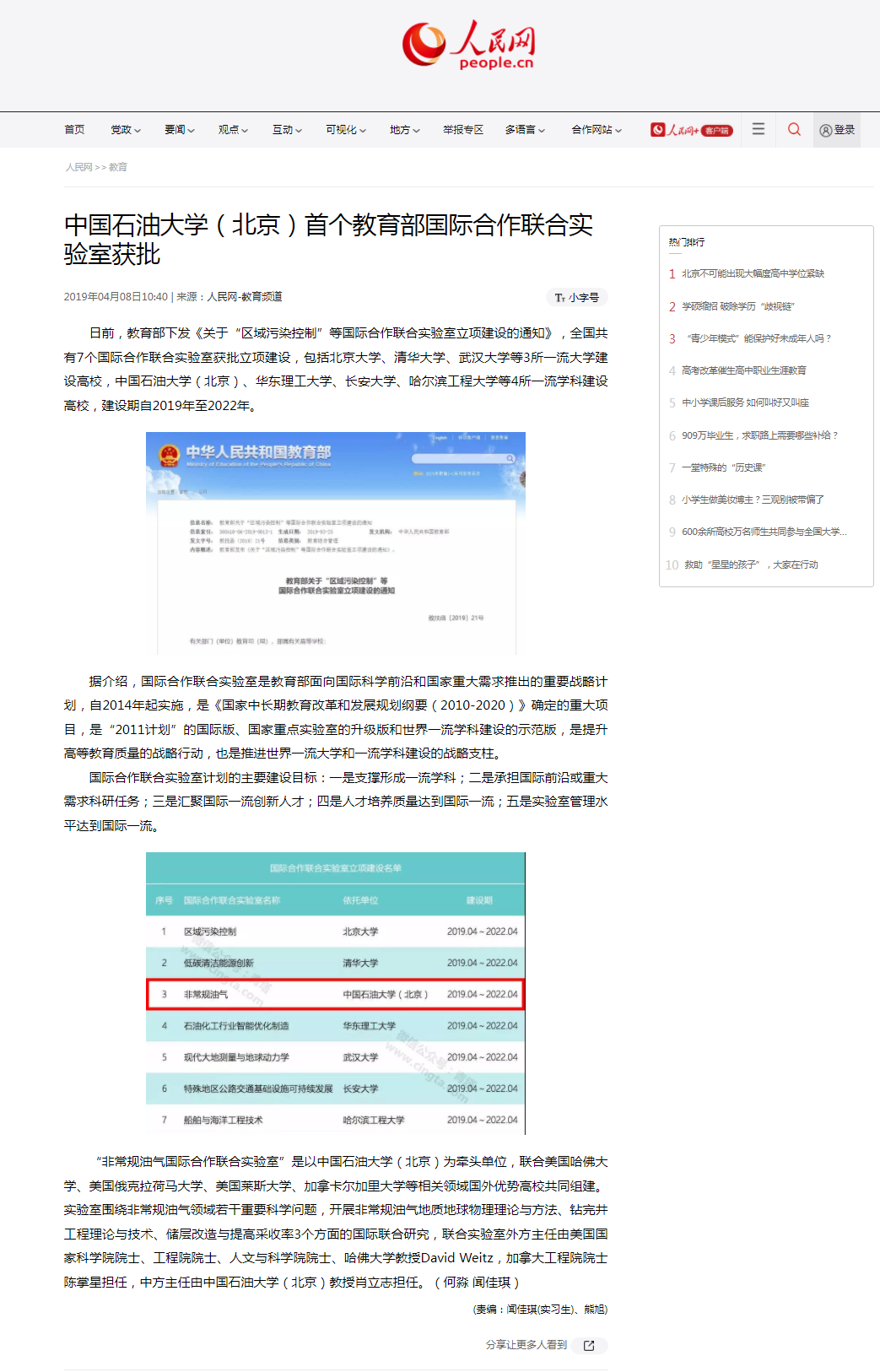Click the 登录 login button

[x=837, y=130]
